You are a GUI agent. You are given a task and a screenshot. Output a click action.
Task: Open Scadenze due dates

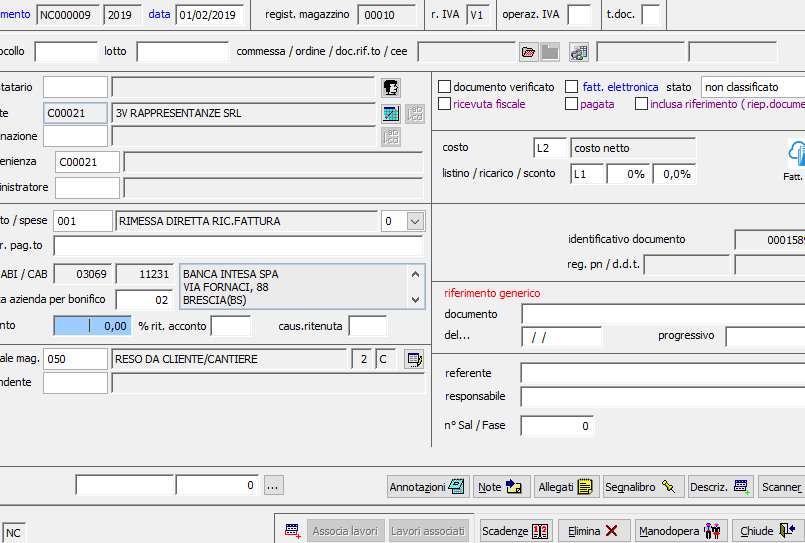coord(515,531)
